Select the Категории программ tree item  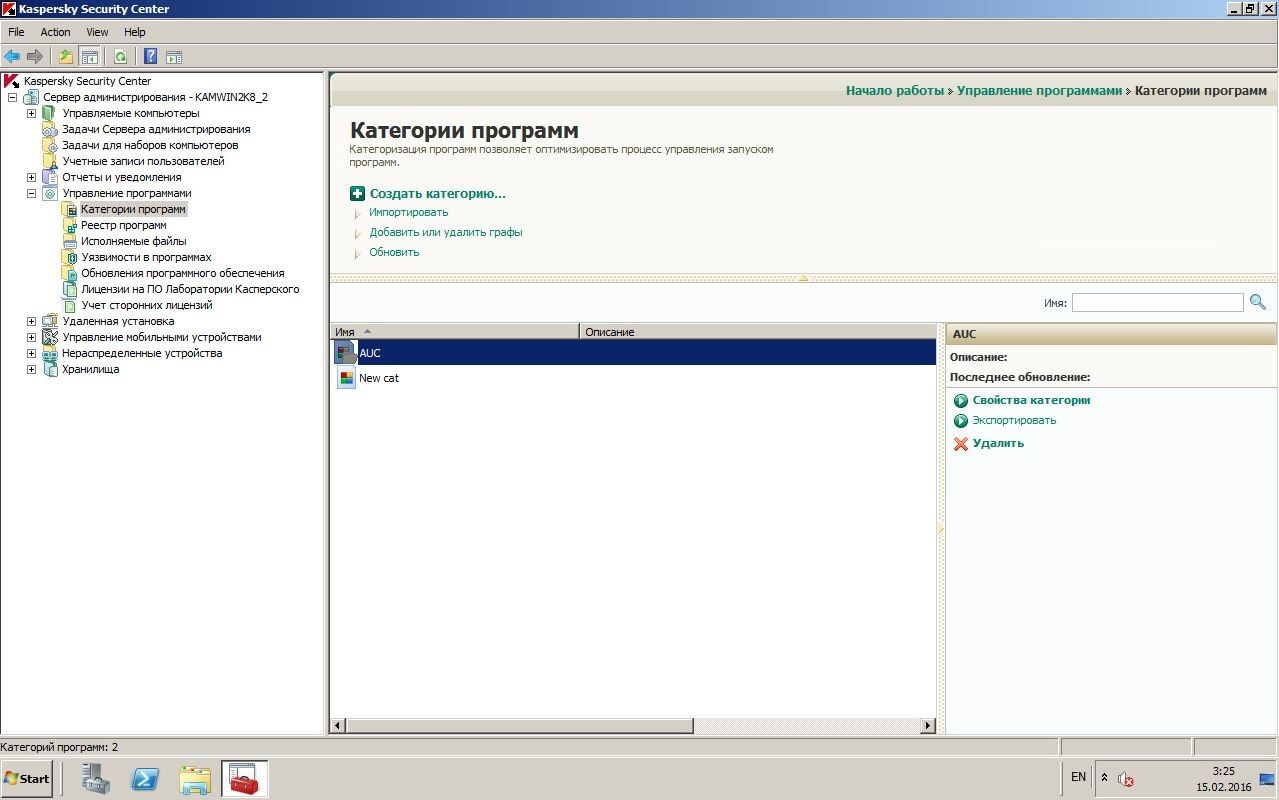point(133,209)
